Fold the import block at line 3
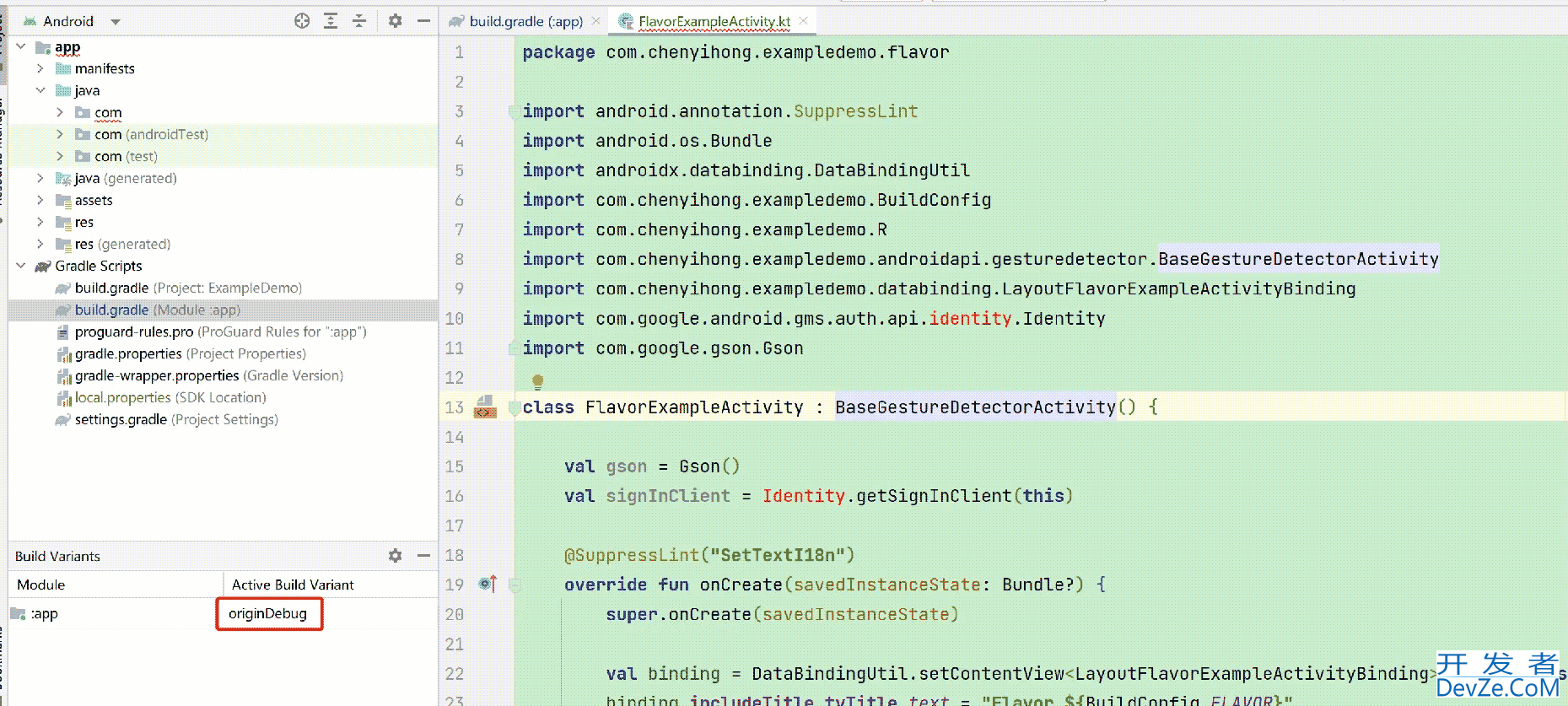This screenshot has width=1568, height=706. point(513,110)
